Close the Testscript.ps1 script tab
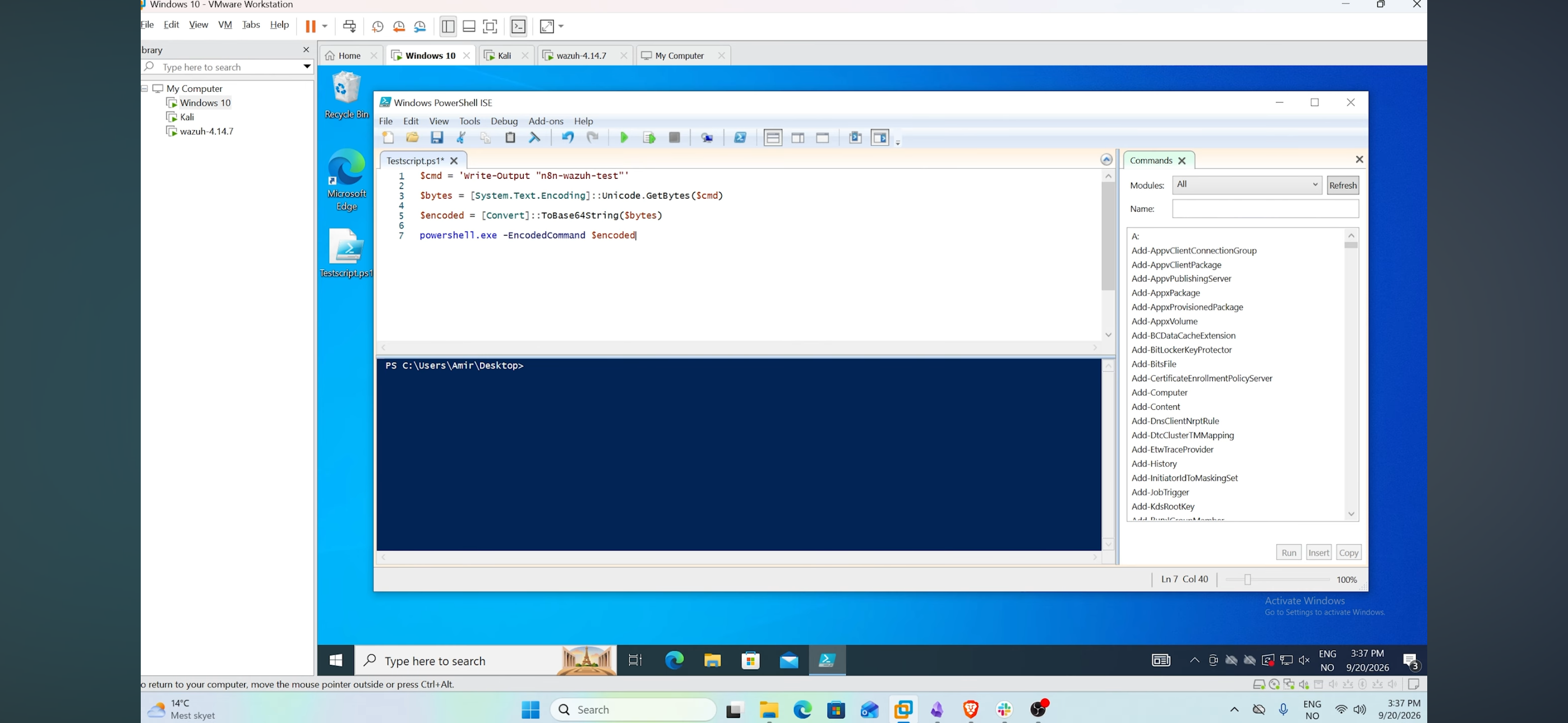Image resolution: width=1568 pixels, height=723 pixels. click(454, 161)
